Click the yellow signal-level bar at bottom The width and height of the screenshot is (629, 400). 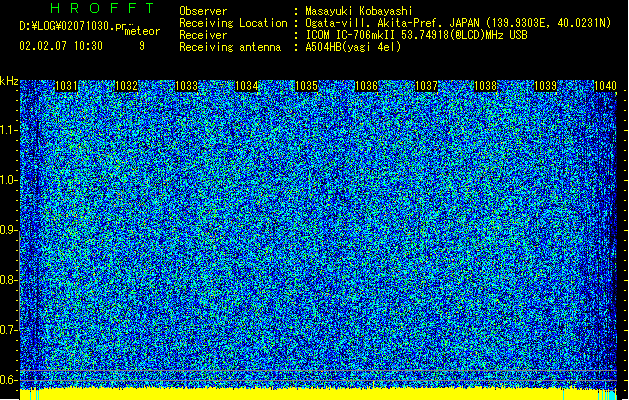tap(318, 394)
